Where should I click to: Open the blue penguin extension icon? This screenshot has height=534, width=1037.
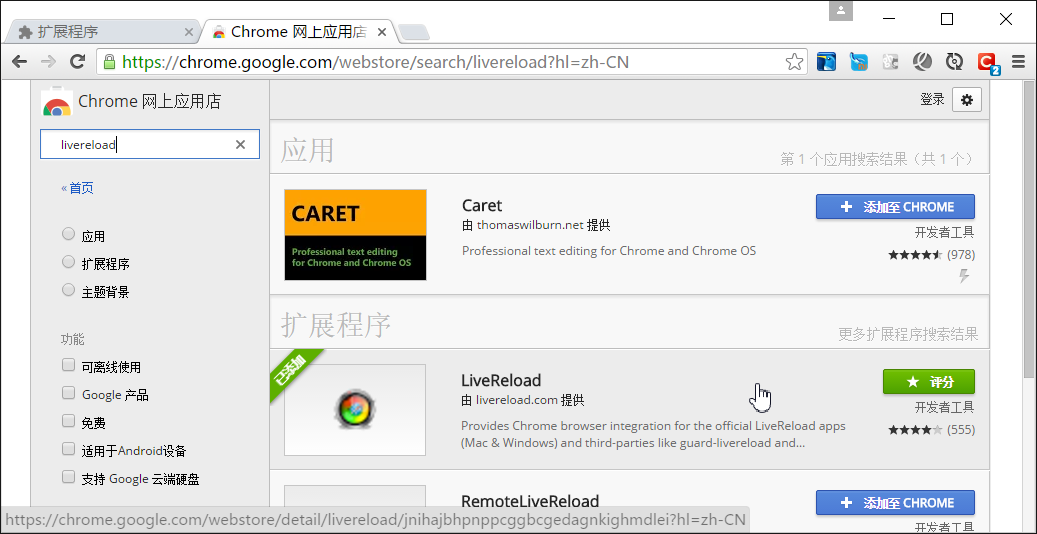click(826, 62)
